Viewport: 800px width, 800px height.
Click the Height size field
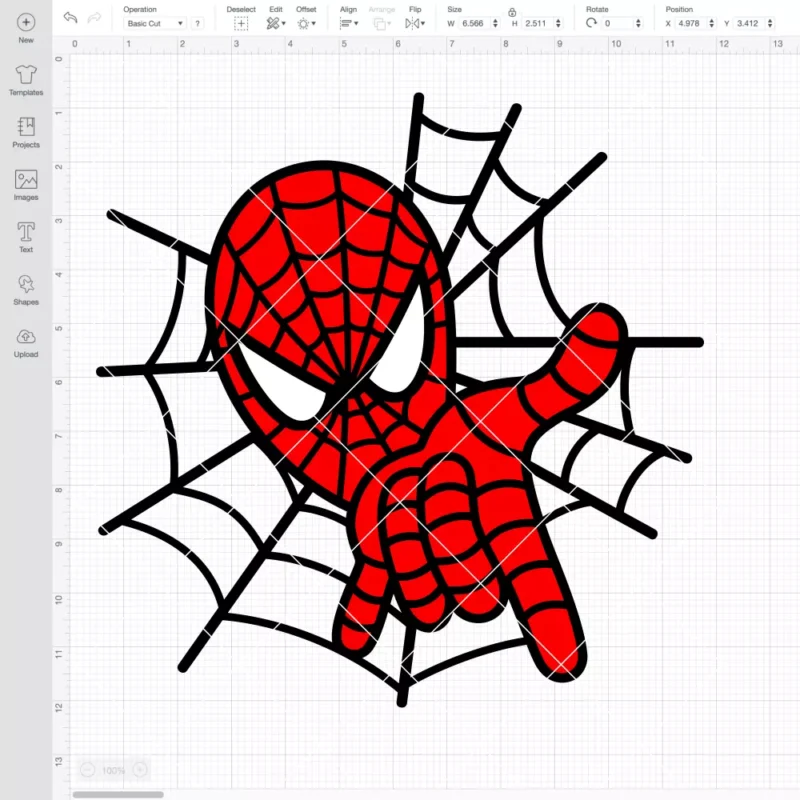pyautogui.click(x=537, y=23)
